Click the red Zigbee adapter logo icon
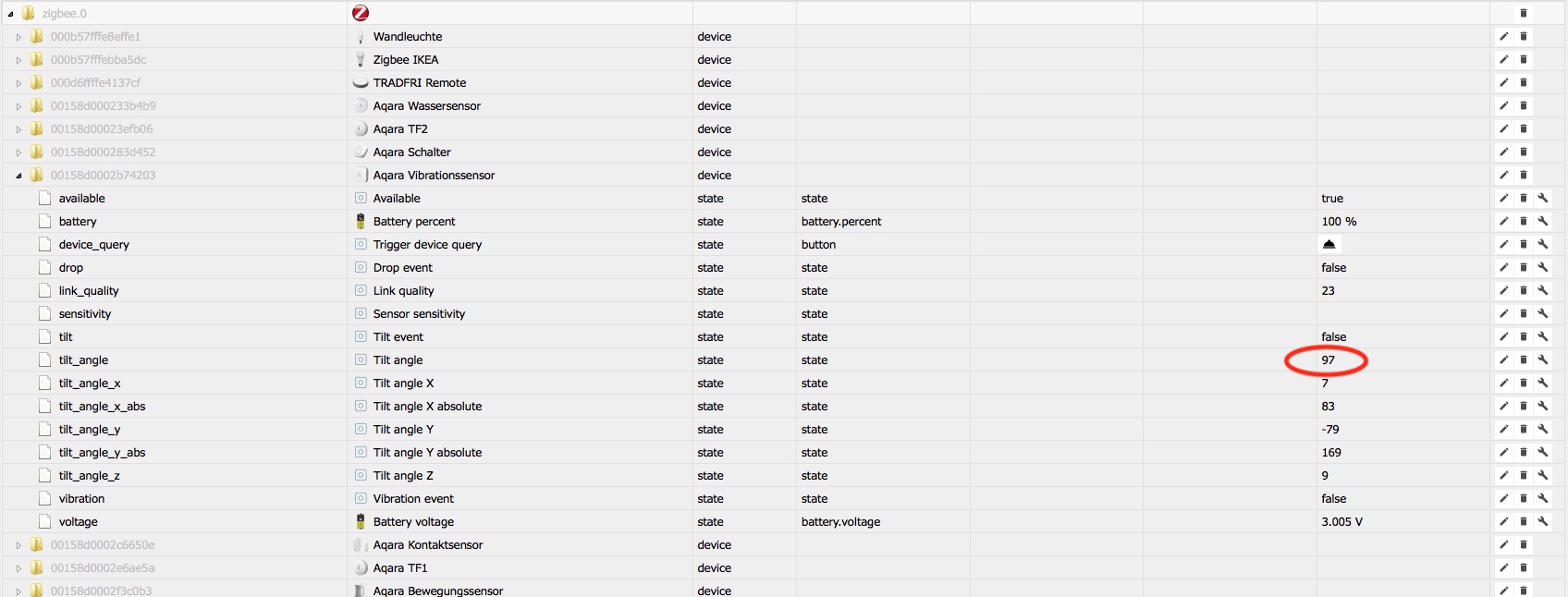The width and height of the screenshot is (1568, 597). [361, 13]
